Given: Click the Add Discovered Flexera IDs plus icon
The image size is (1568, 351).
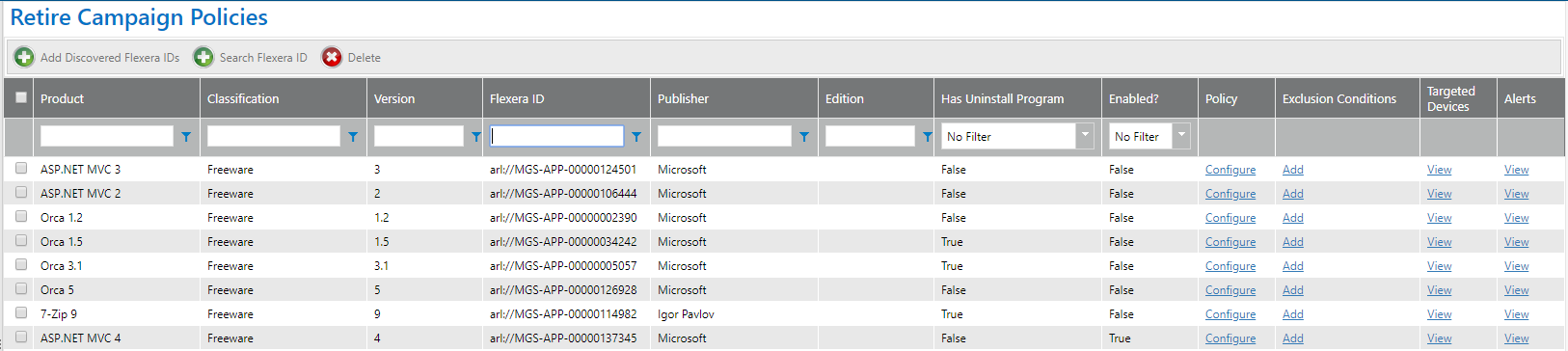Looking at the screenshot, I should 24,58.
